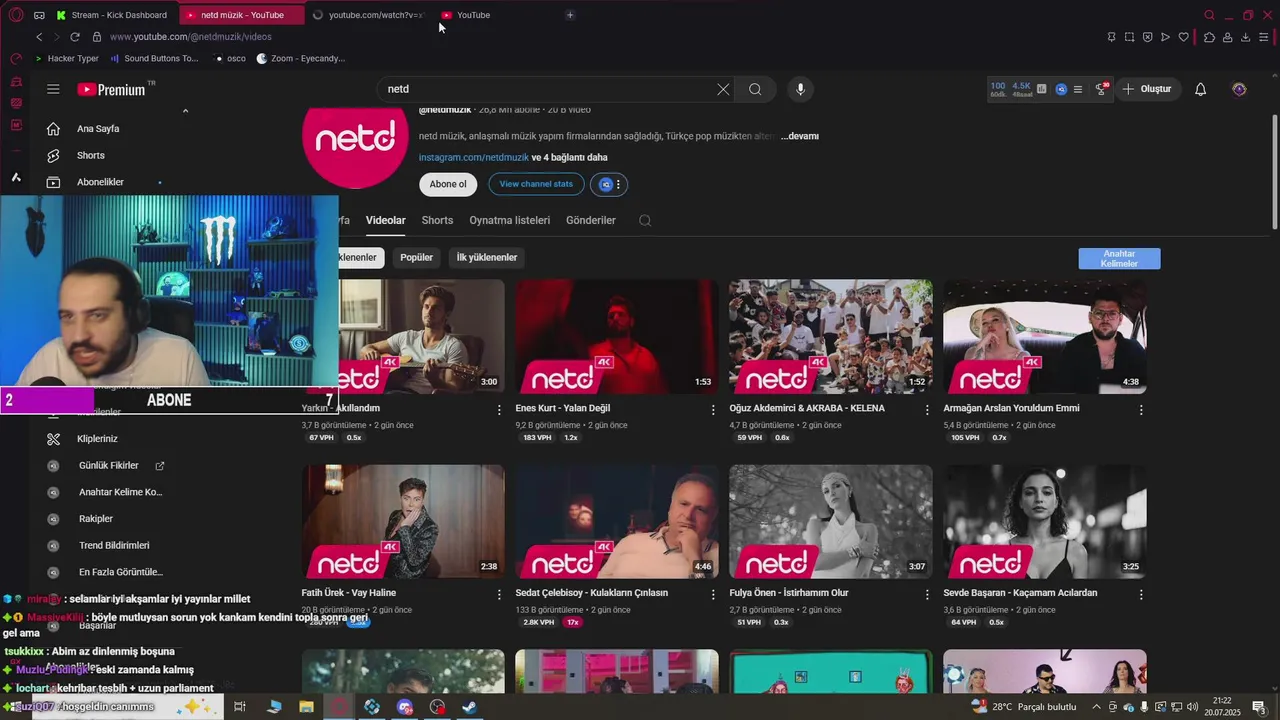The width and height of the screenshot is (1280, 720).
Task: Open the Gönderiler channel tab
Action: pyautogui.click(x=591, y=220)
